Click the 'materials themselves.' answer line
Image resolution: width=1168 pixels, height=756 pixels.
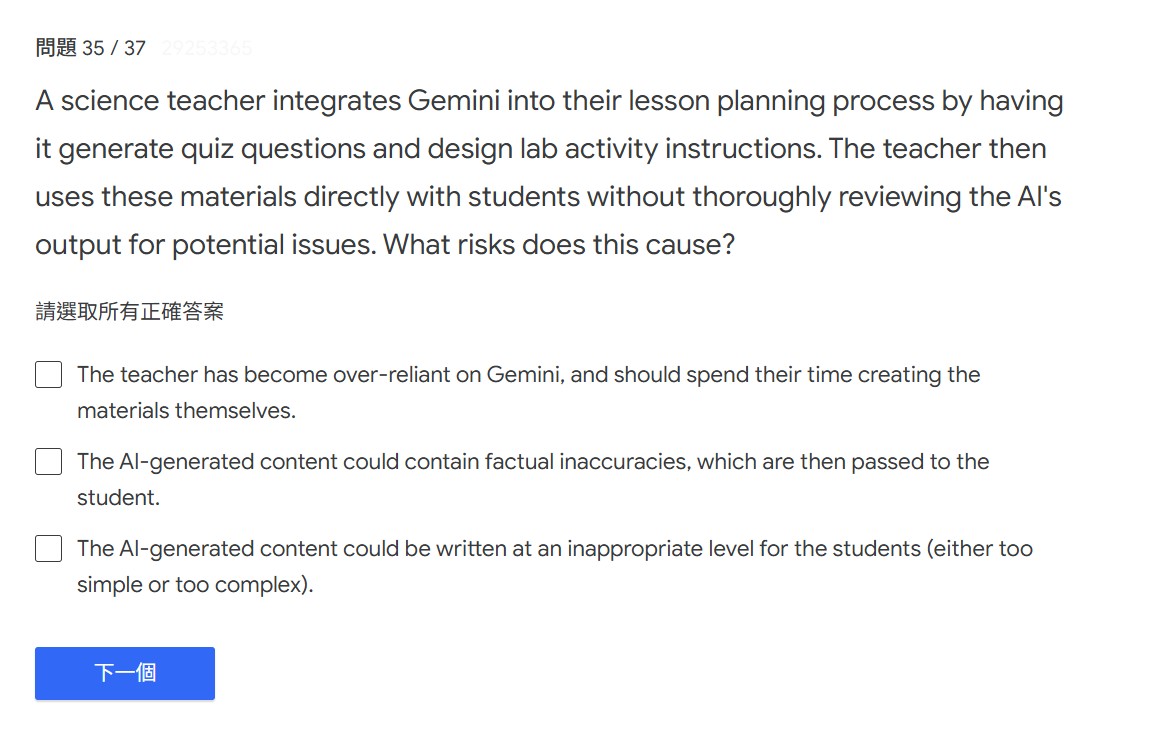tap(186, 411)
